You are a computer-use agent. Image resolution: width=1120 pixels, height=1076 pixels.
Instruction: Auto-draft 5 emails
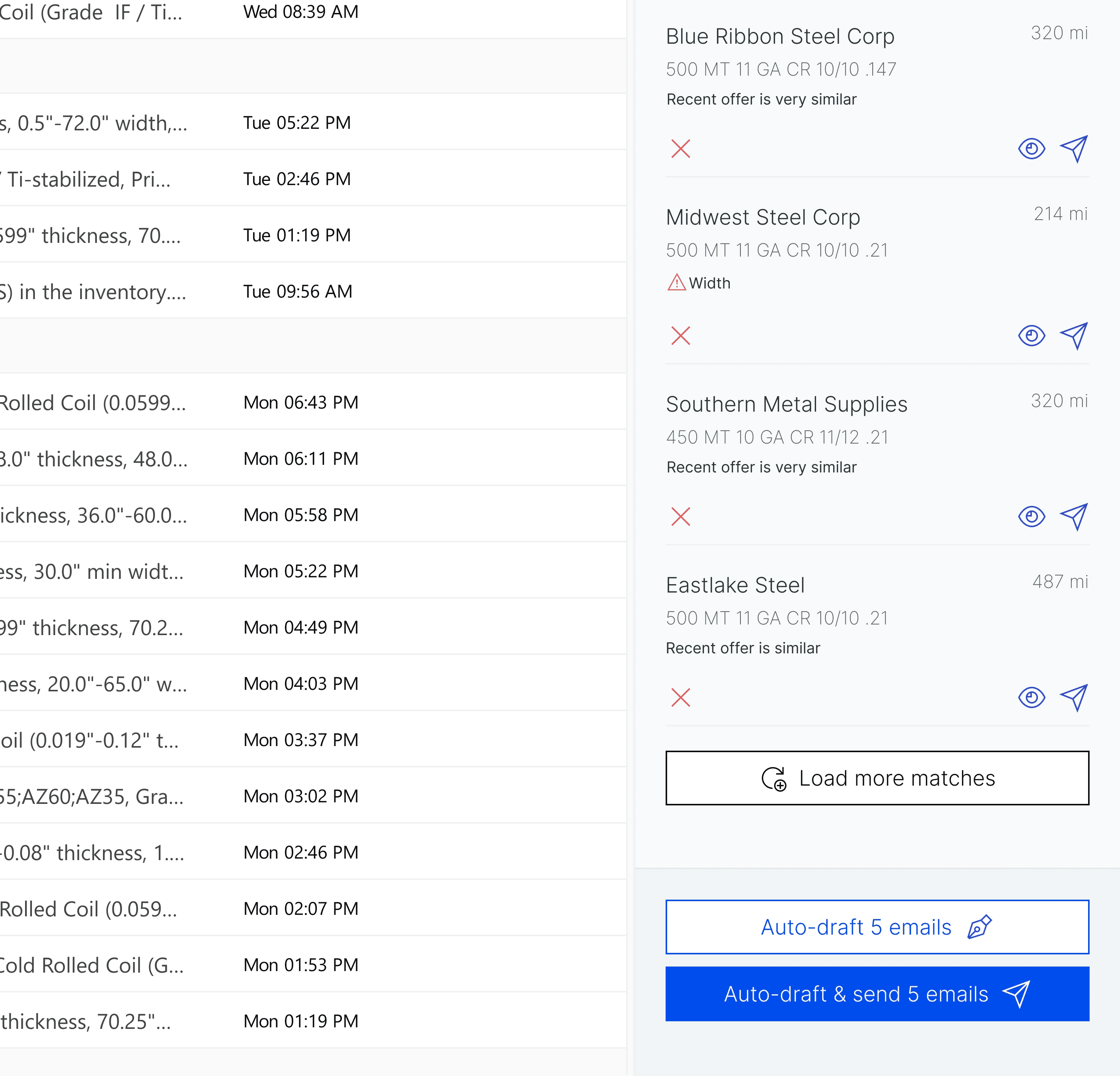tap(876, 927)
